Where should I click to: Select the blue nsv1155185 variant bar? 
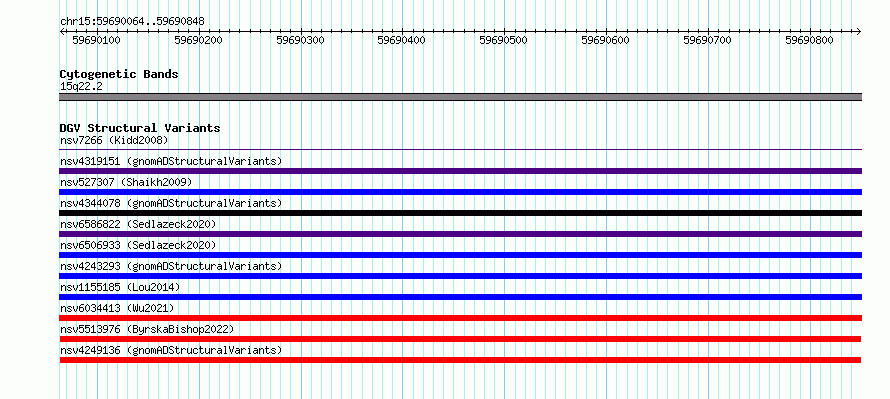pyautogui.click(x=460, y=297)
